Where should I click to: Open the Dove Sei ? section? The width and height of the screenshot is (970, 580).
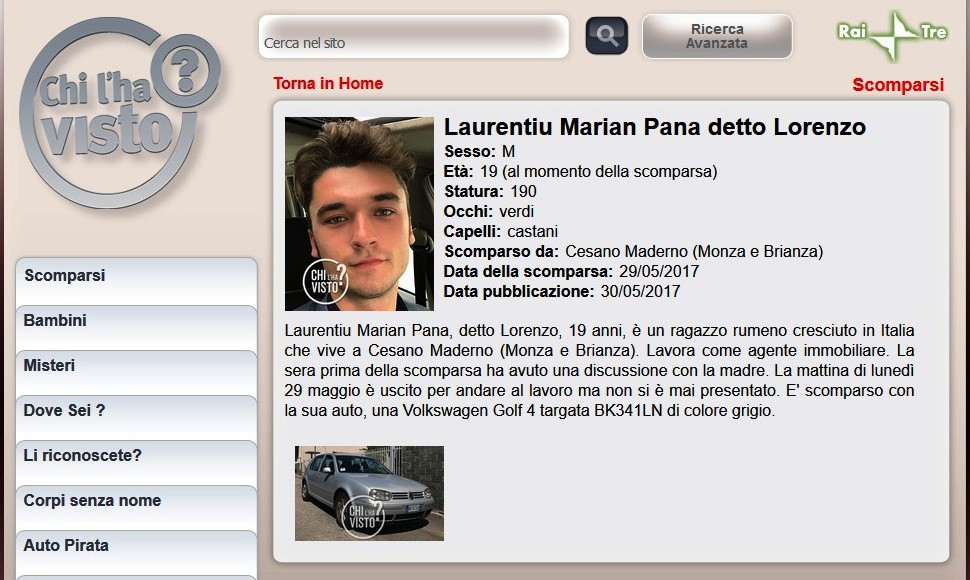tap(136, 418)
